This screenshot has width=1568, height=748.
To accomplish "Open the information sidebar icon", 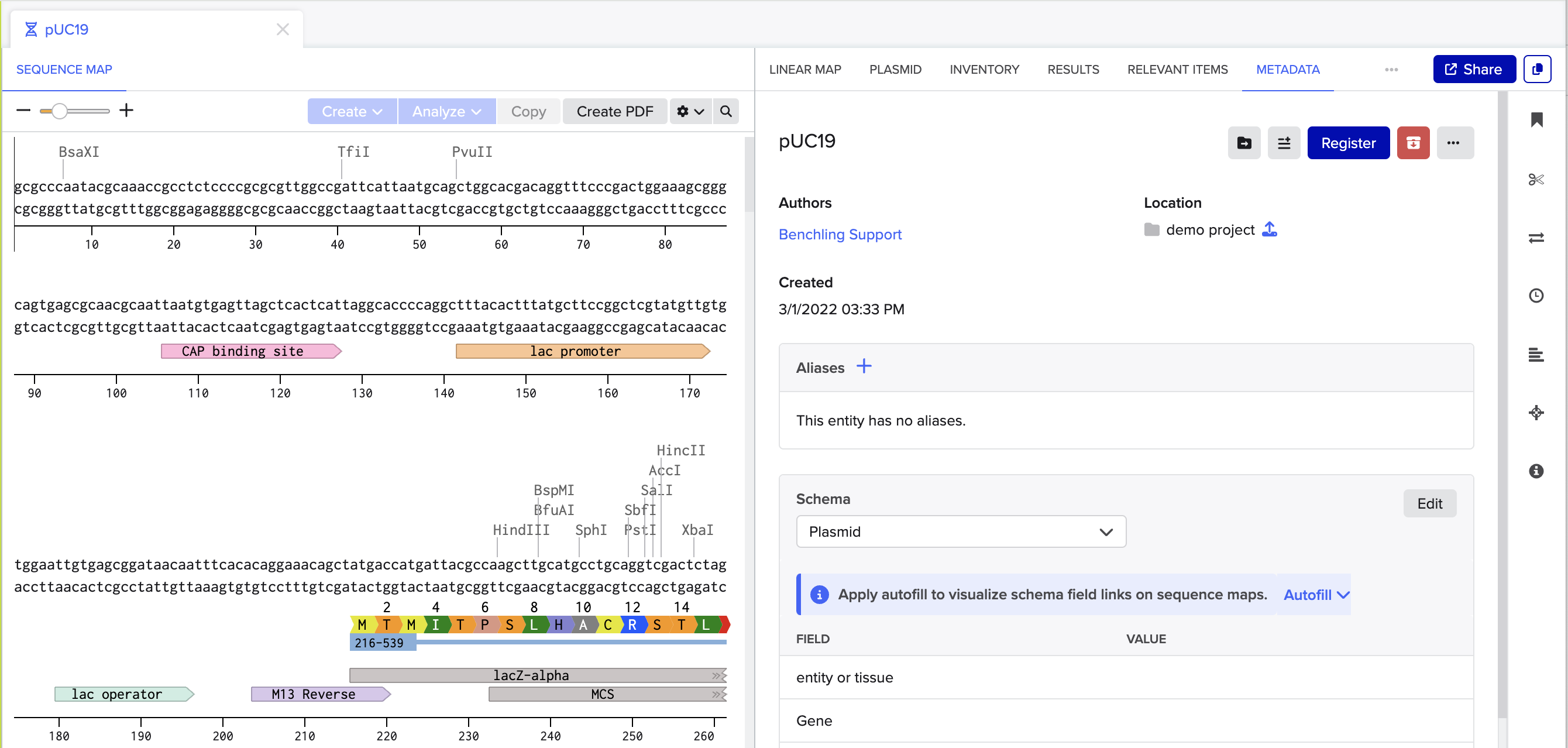I will click(x=1536, y=471).
